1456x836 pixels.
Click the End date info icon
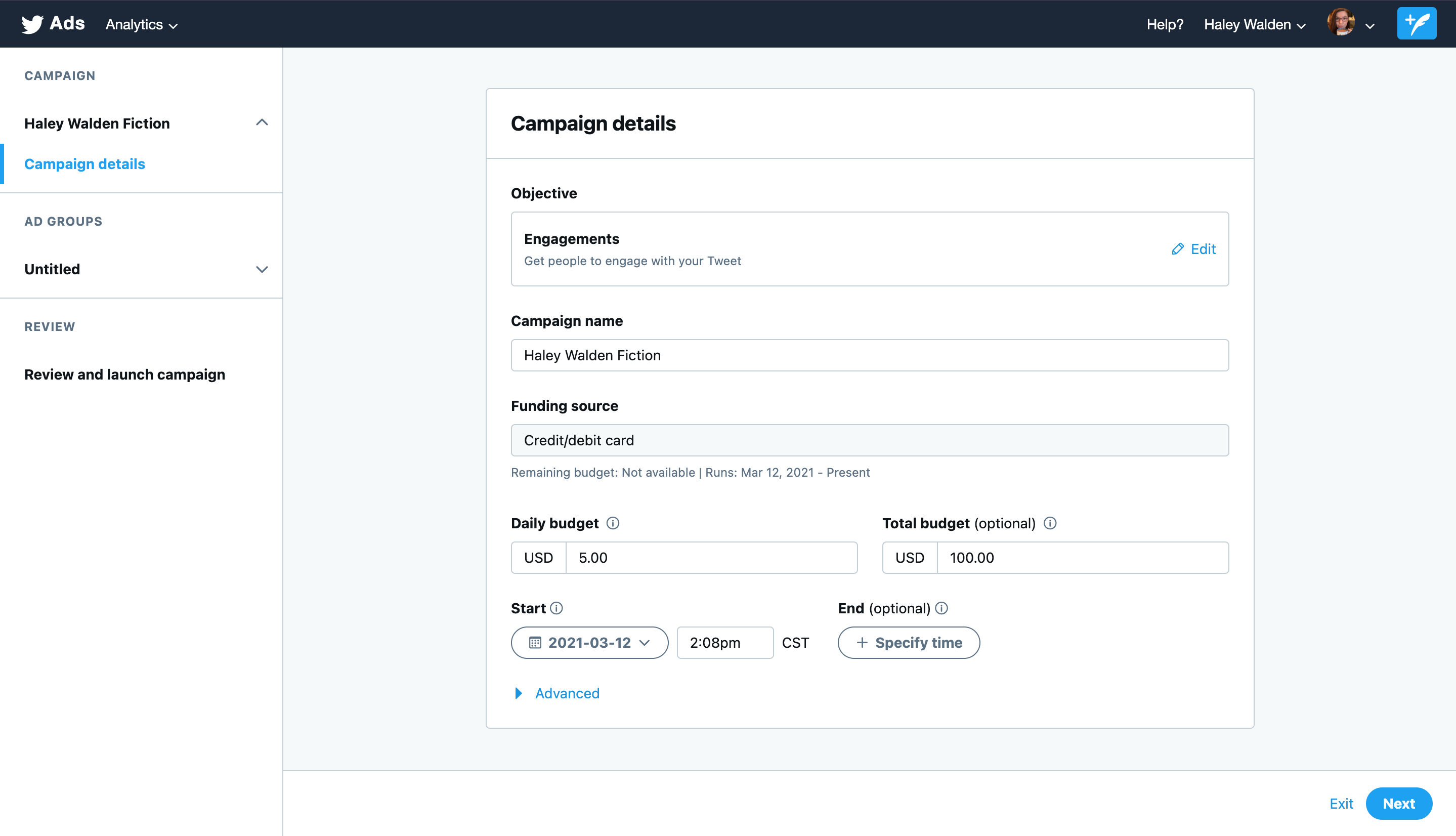tap(941, 608)
